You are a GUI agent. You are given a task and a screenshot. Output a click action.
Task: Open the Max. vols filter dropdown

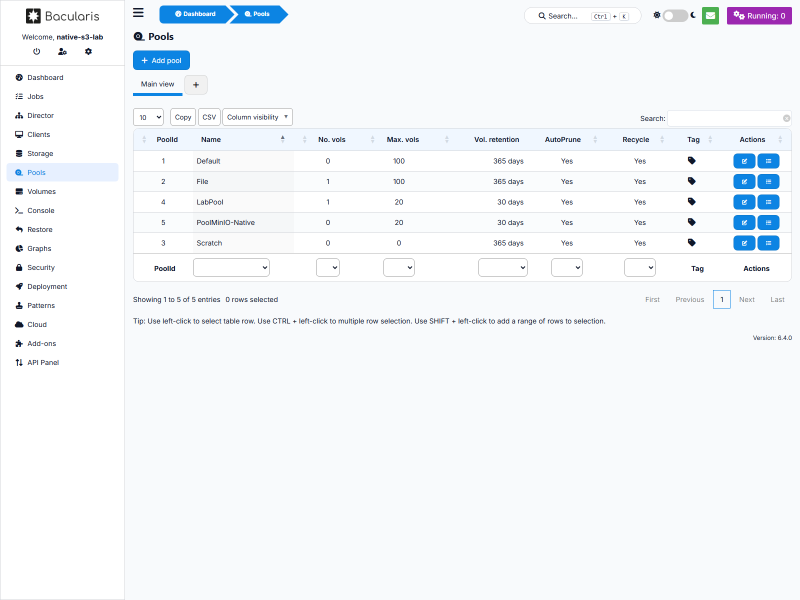coord(399,267)
